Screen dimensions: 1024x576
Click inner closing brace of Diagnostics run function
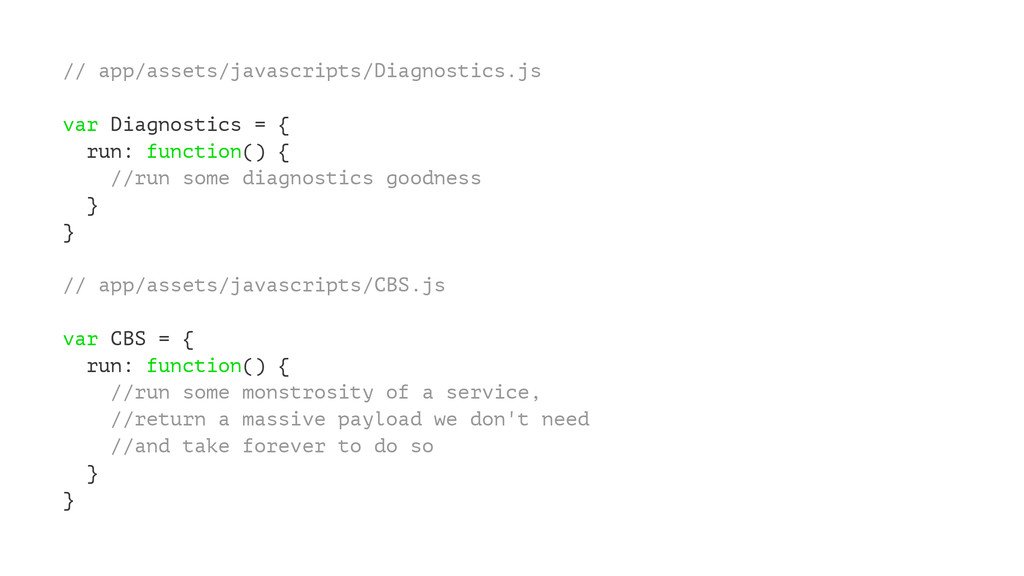92,206
